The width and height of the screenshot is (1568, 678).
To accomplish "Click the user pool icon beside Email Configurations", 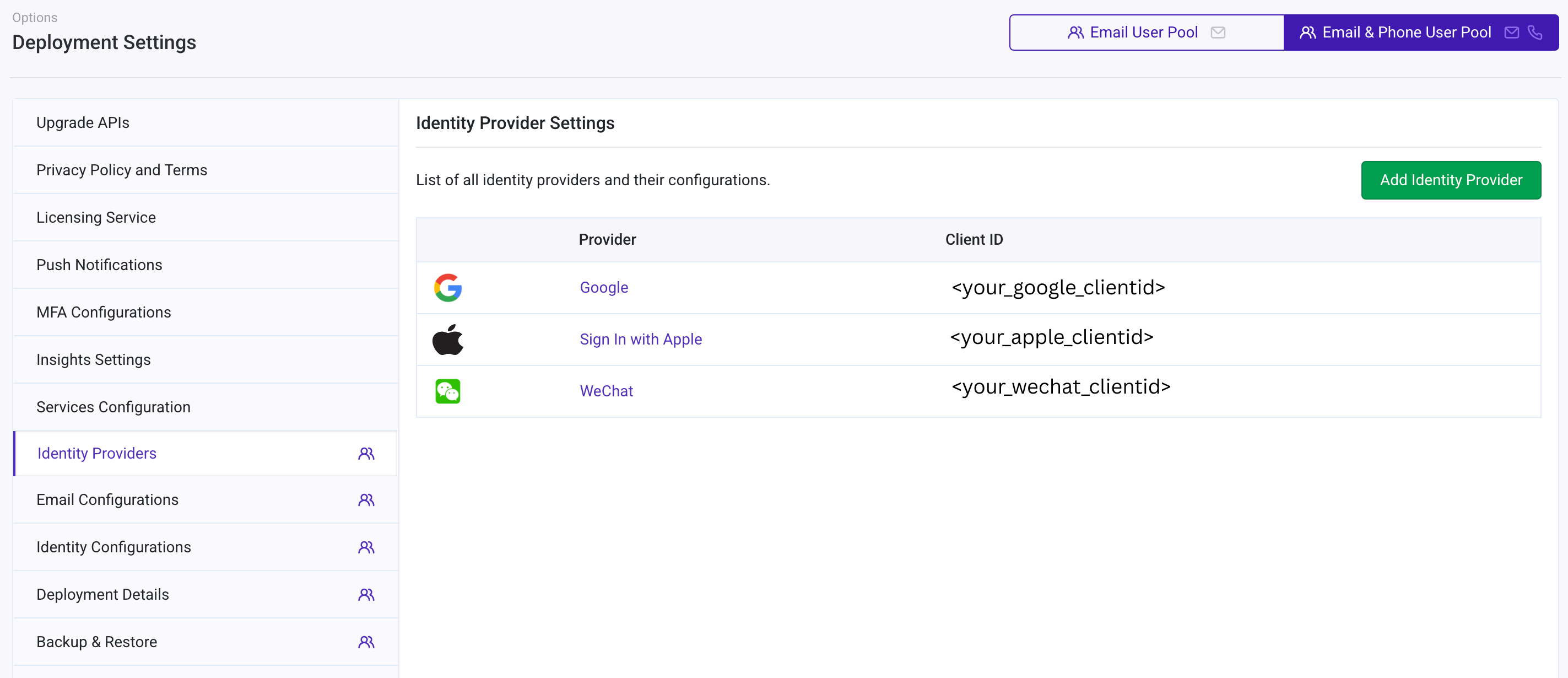I will coord(366,499).
